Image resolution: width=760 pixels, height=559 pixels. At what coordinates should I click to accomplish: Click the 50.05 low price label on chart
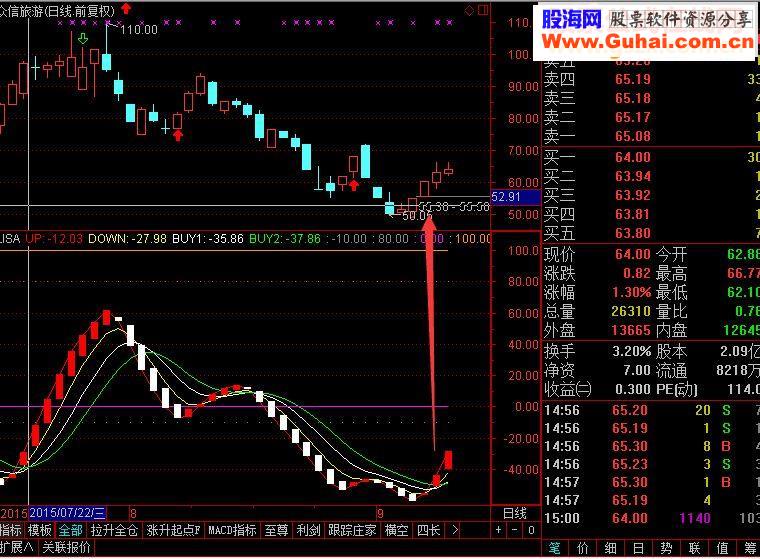417,216
